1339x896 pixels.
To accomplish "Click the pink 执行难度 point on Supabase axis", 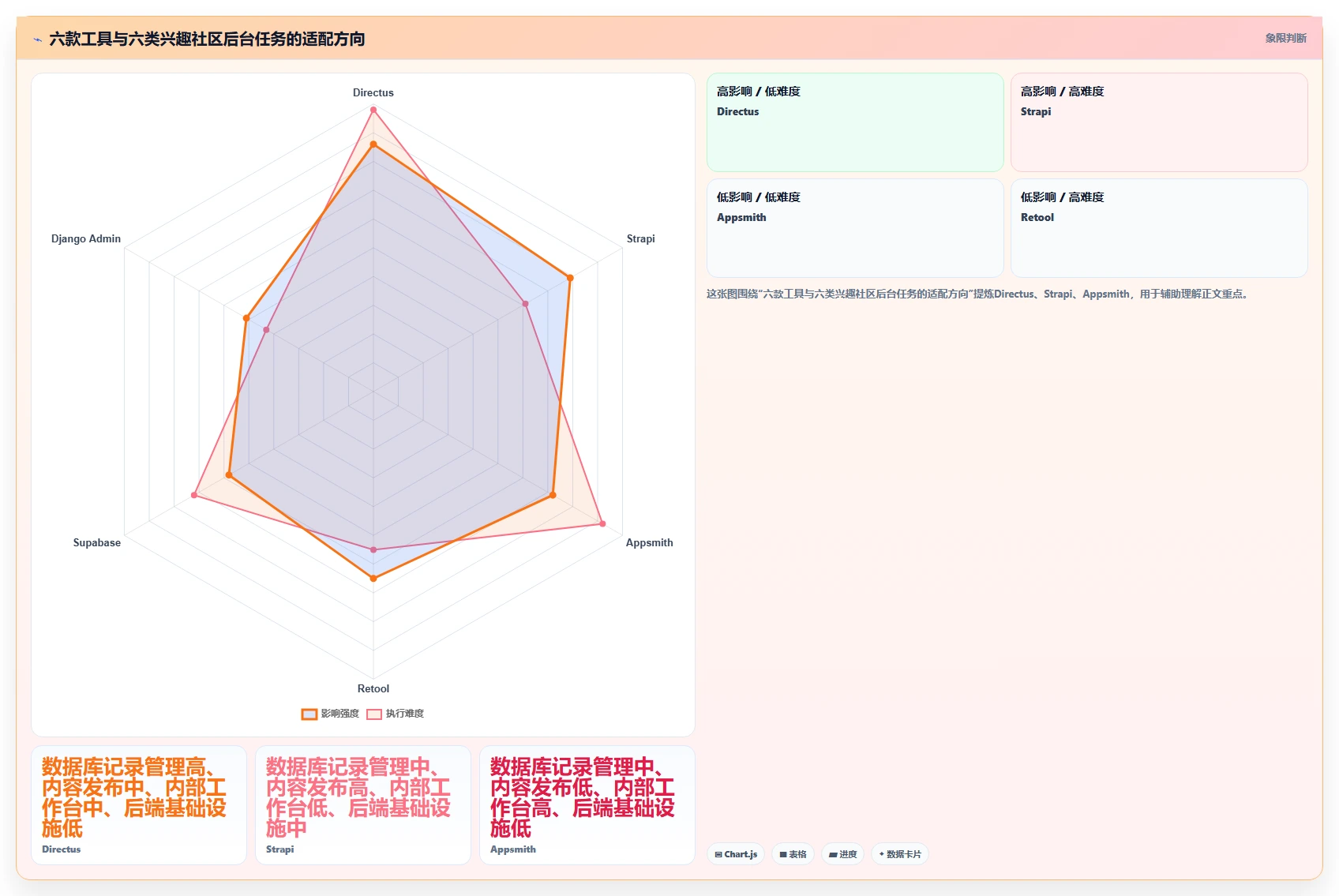I will click(194, 495).
